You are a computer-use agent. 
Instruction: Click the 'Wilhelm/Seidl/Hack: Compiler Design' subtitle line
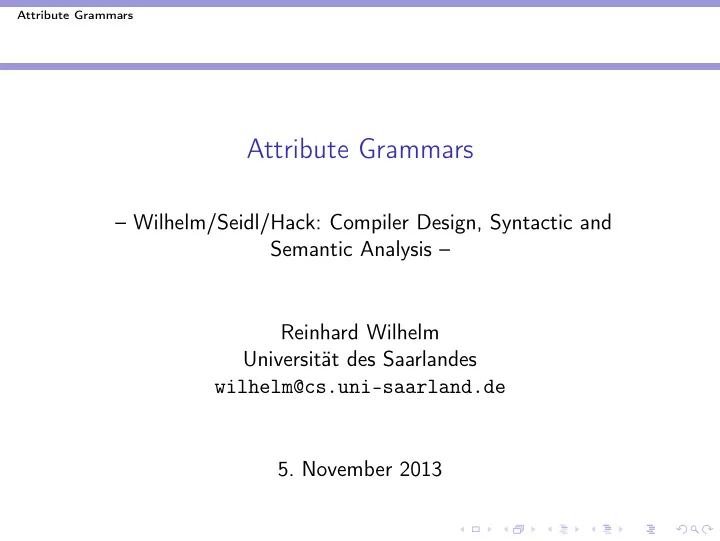pyautogui.click(x=363, y=223)
